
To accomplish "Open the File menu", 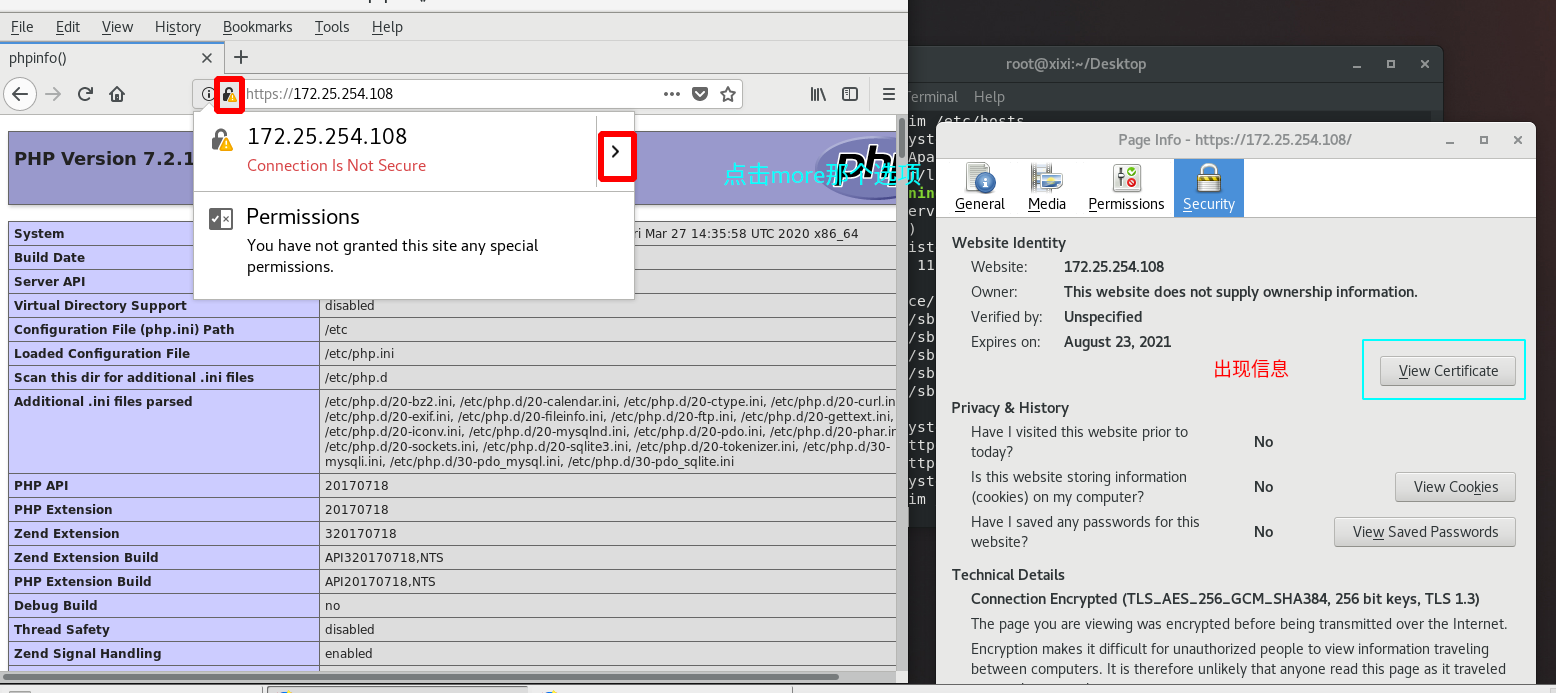I will pos(22,27).
